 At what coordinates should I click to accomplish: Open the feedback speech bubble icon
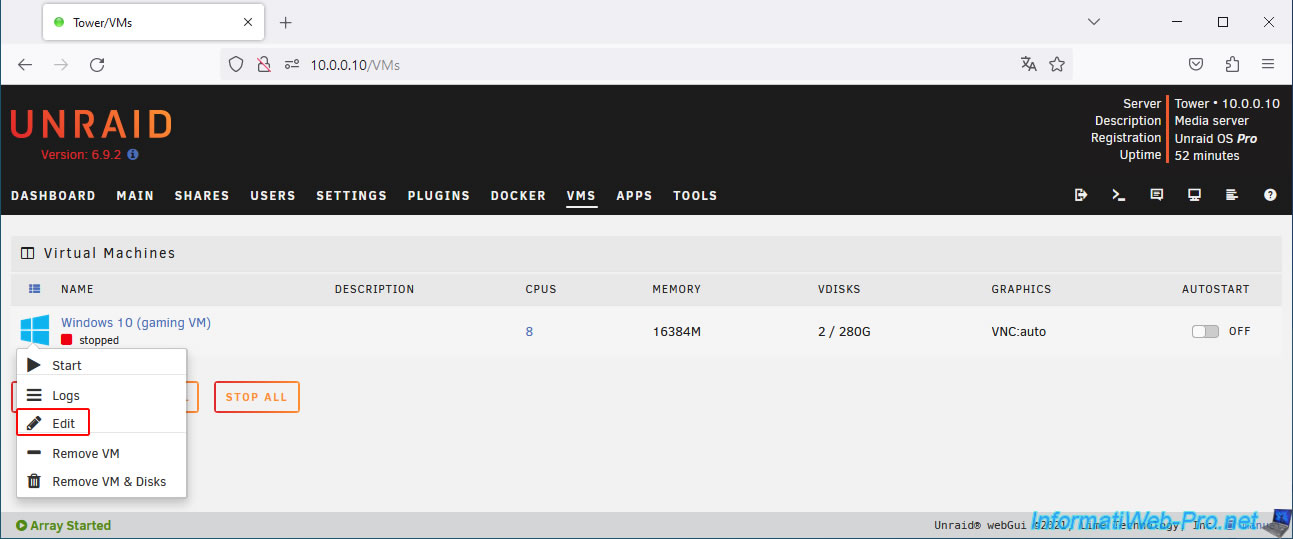pyautogui.click(x=1157, y=195)
